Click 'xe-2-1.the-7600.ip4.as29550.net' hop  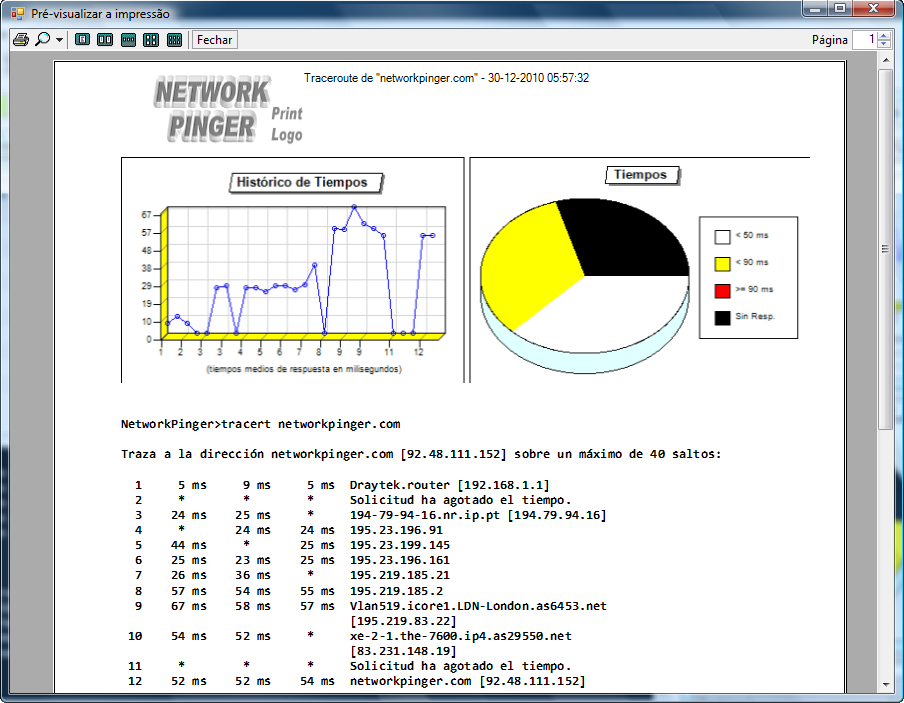[461, 636]
